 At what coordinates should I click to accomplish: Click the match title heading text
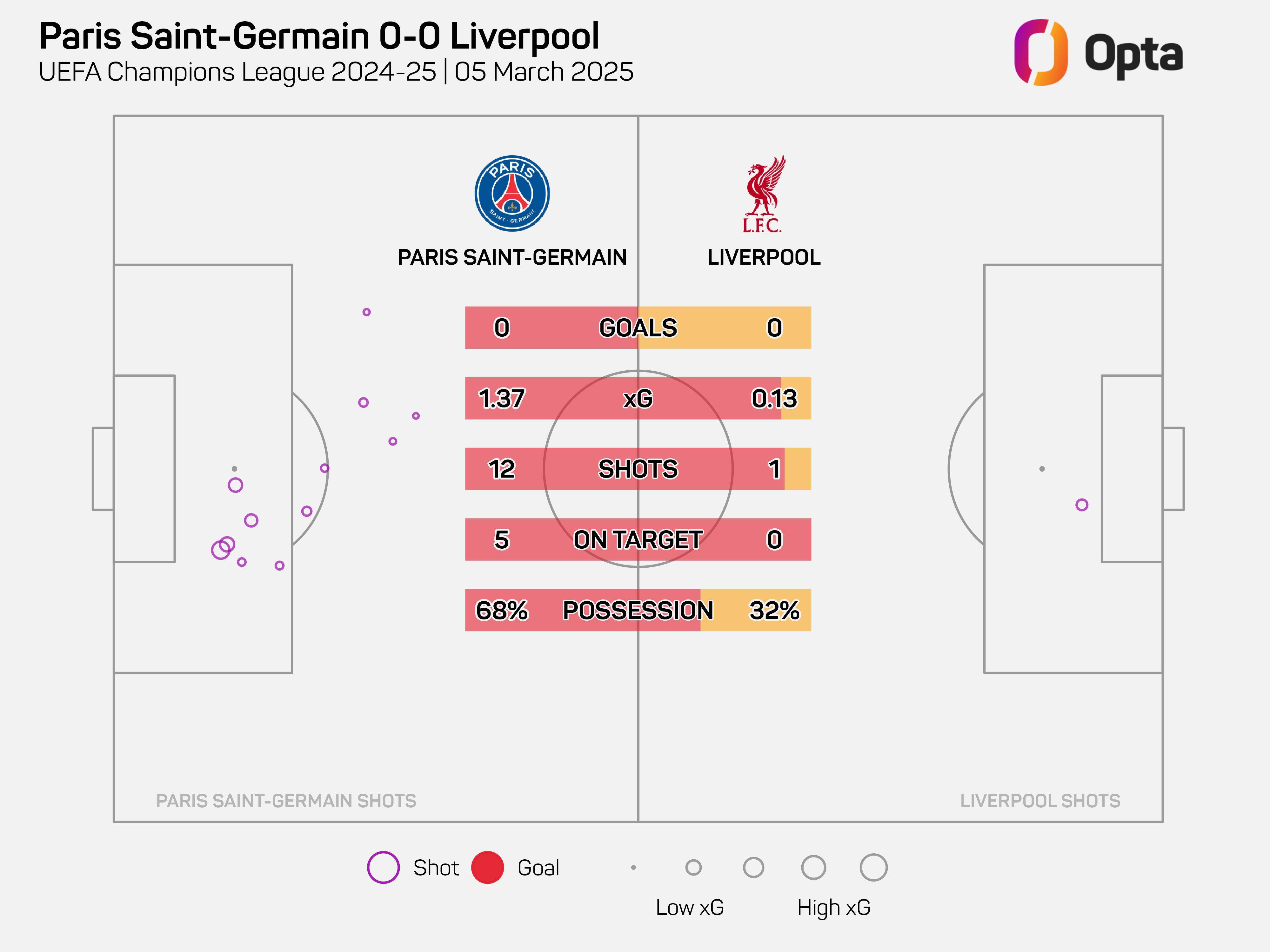pyautogui.click(x=319, y=36)
